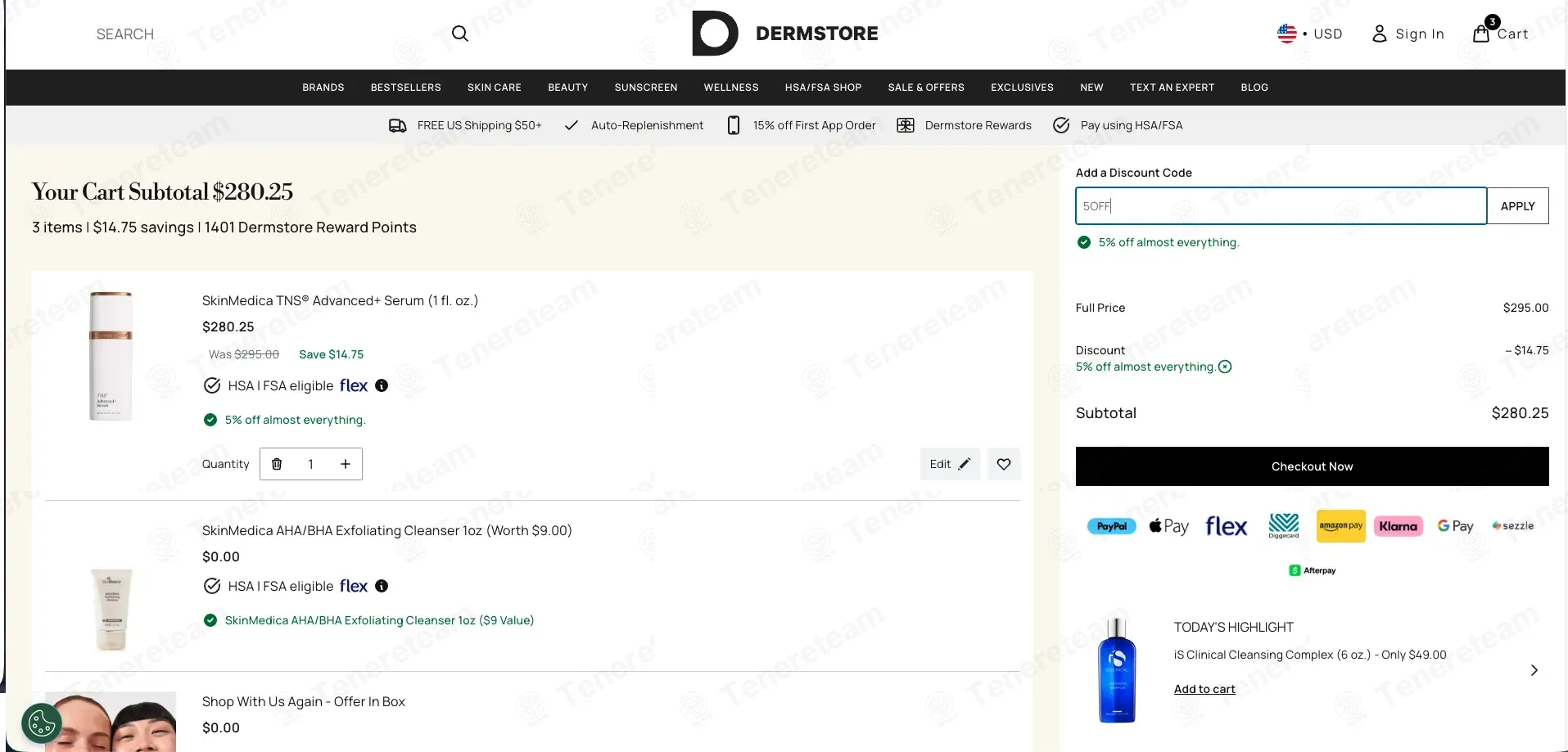Click the search magnifier icon
The height and width of the screenshot is (752, 1568).
tap(460, 34)
